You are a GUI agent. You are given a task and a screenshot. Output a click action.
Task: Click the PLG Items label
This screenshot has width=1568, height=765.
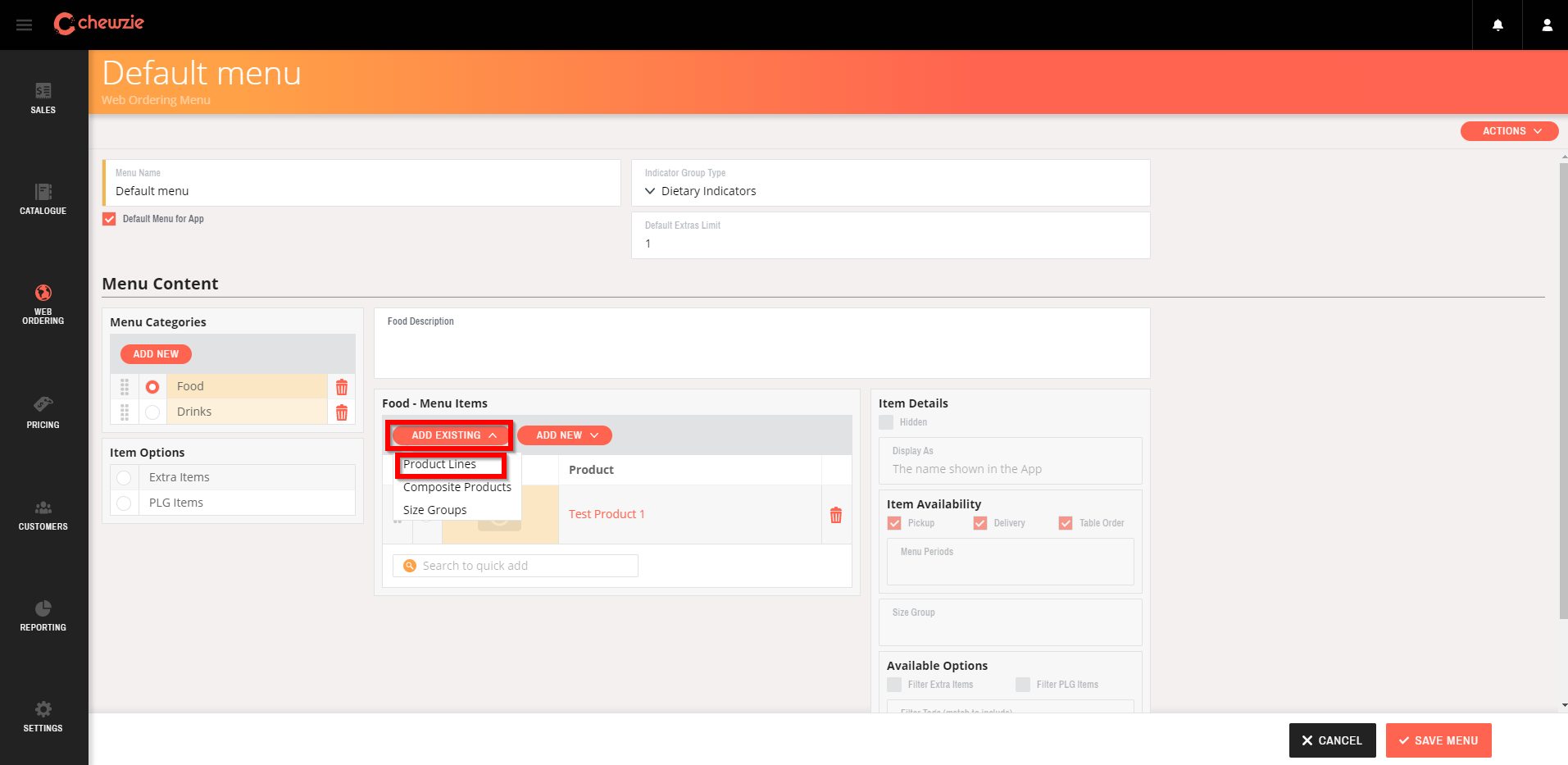coord(176,503)
